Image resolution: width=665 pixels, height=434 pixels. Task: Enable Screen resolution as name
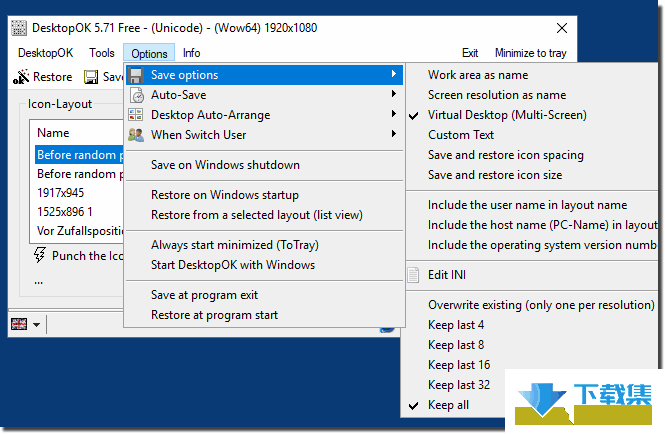[x=497, y=95]
